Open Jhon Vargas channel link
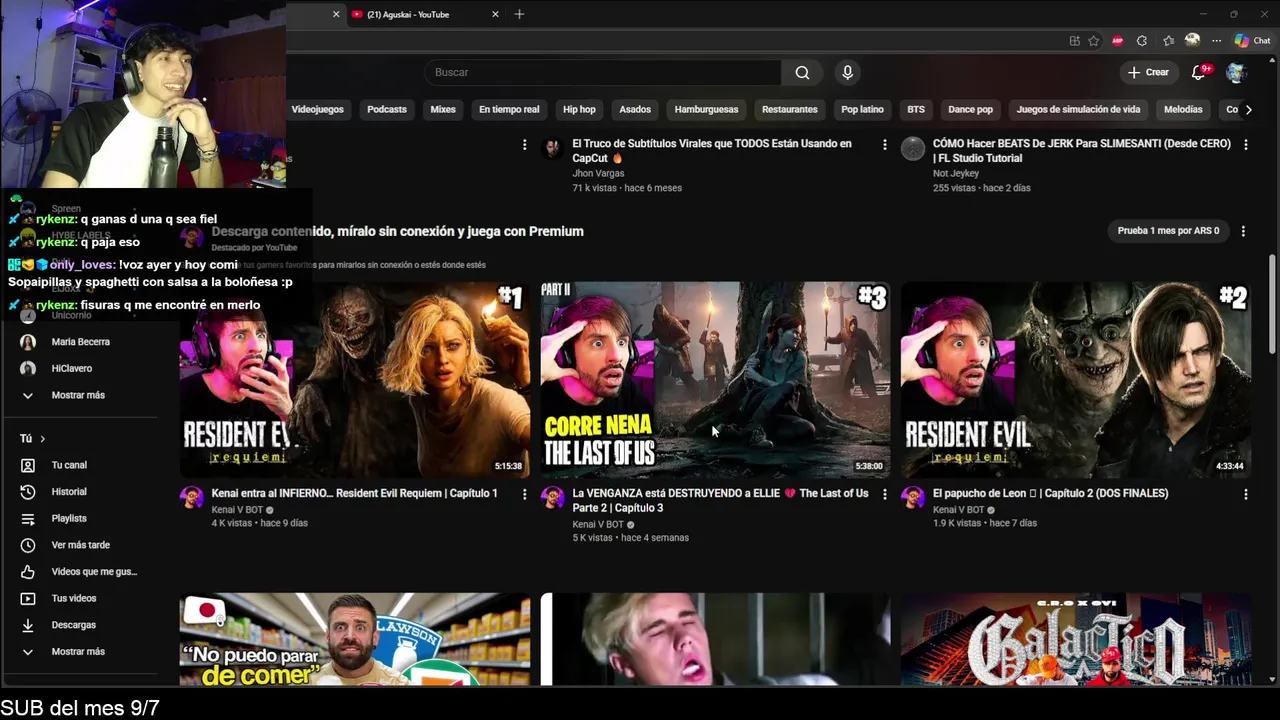This screenshot has height=720, width=1280. (x=598, y=173)
